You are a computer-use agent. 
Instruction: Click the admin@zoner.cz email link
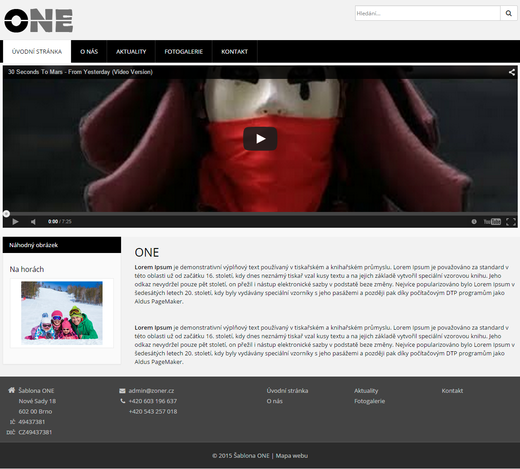[x=151, y=391]
